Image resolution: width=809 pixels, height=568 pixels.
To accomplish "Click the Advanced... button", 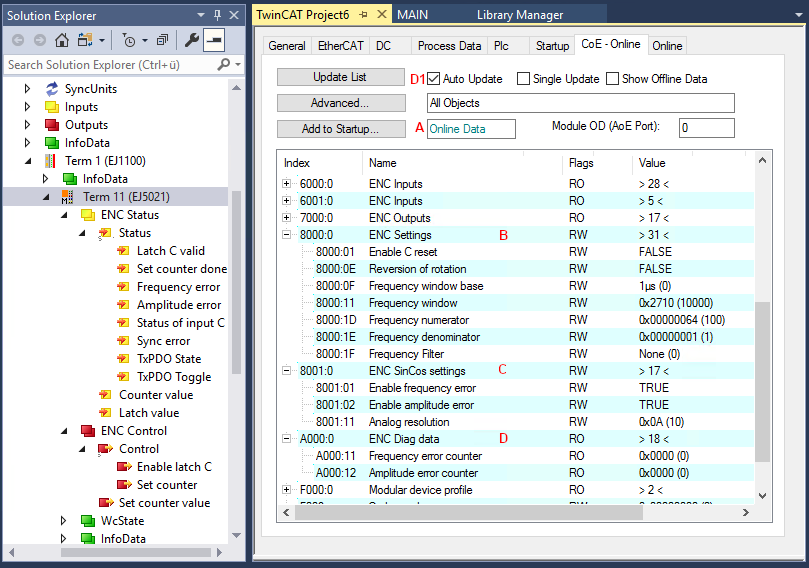I will [341, 103].
